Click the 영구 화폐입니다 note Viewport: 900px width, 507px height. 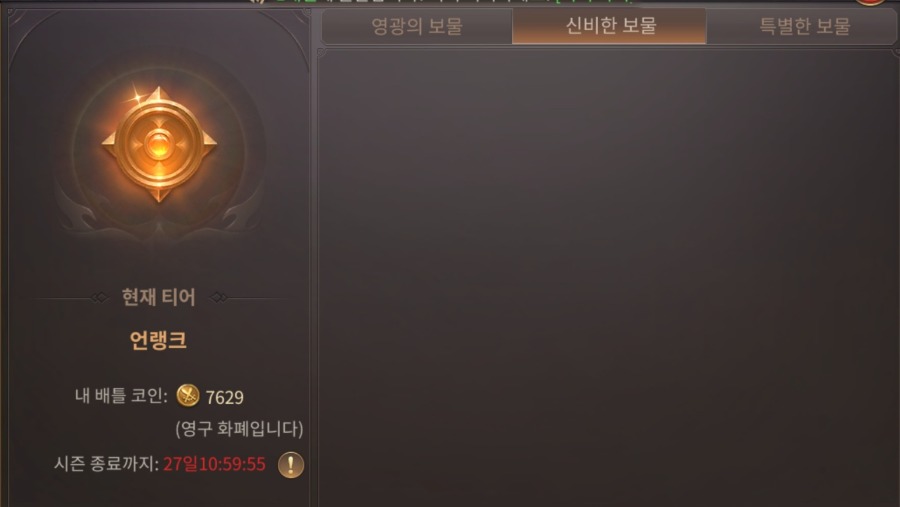tap(239, 429)
